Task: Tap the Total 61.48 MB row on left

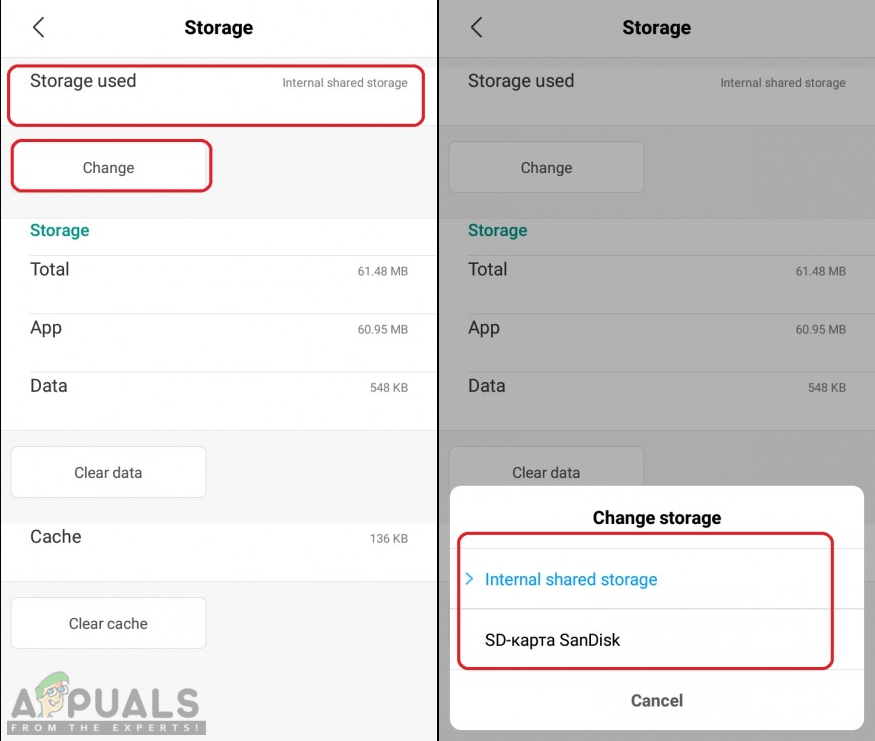Action: tap(218, 270)
